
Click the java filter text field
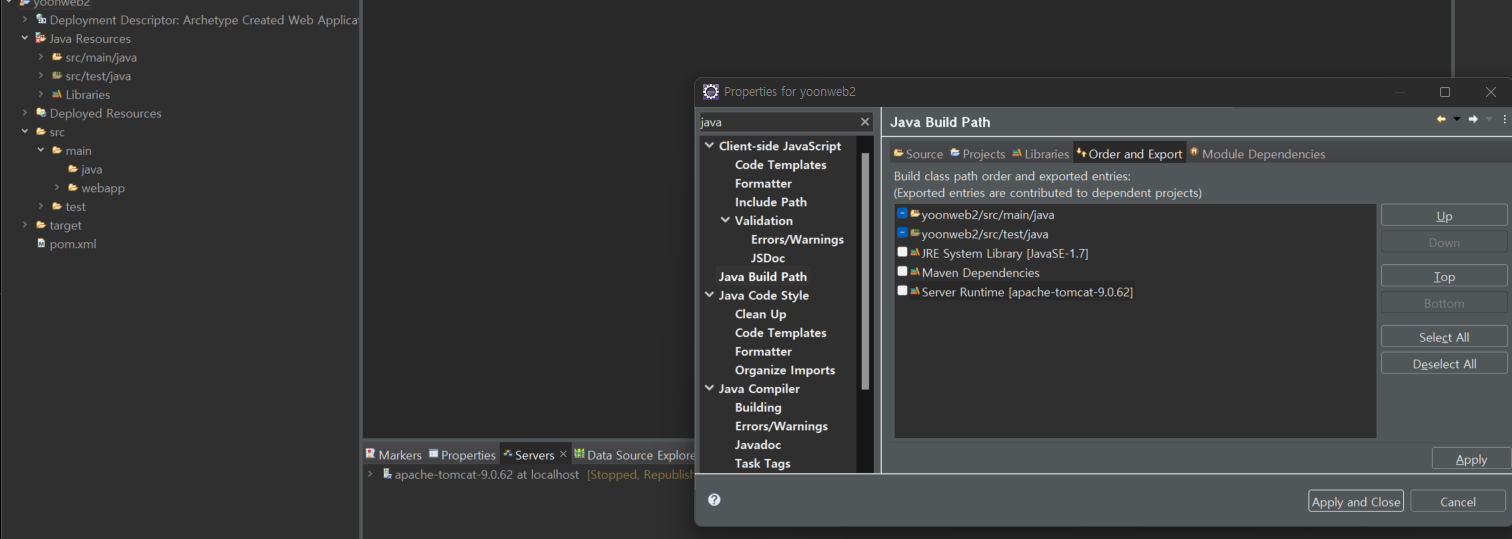(x=777, y=122)
